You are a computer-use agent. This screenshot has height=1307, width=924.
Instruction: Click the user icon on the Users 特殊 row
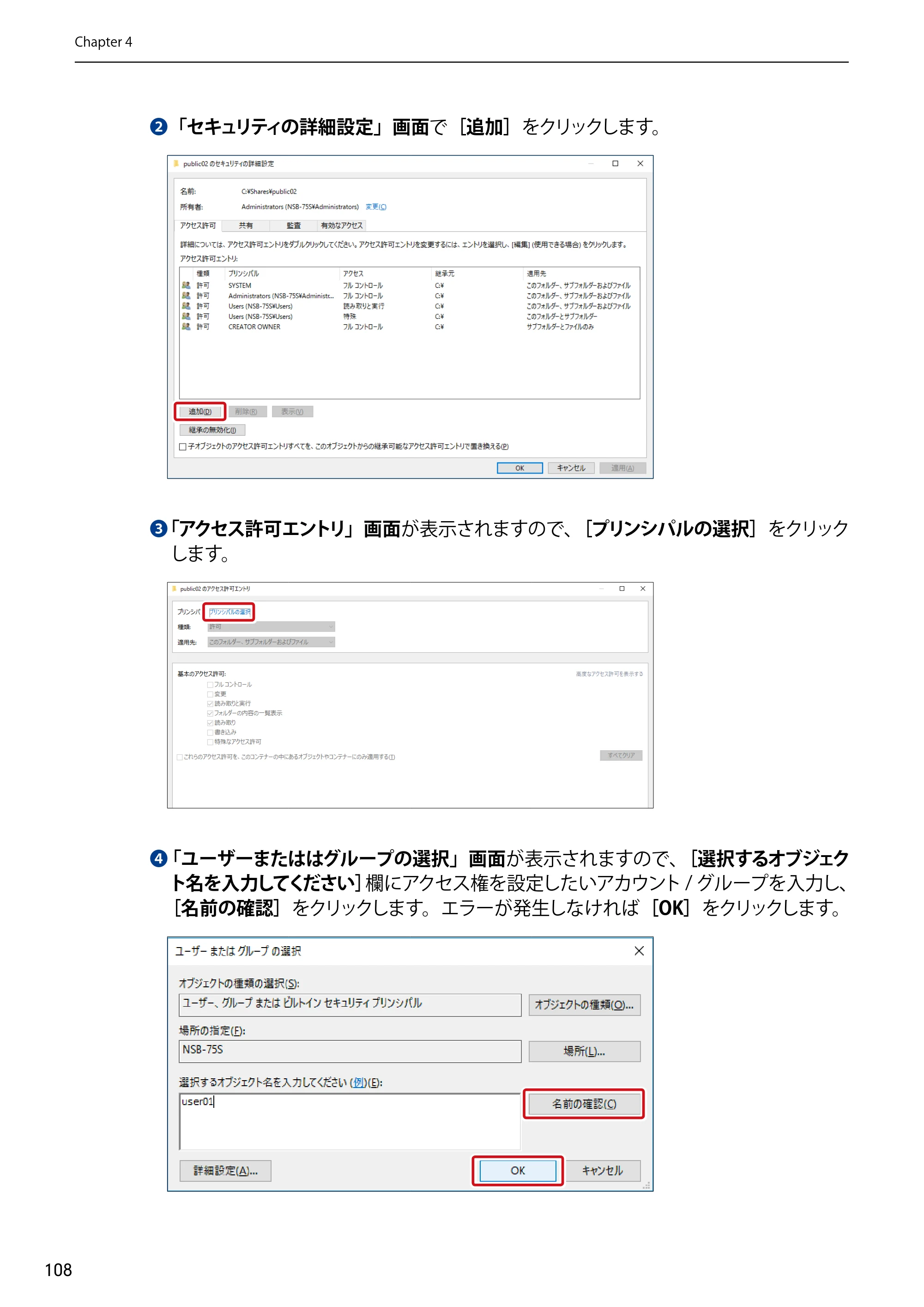coord(186,316)
